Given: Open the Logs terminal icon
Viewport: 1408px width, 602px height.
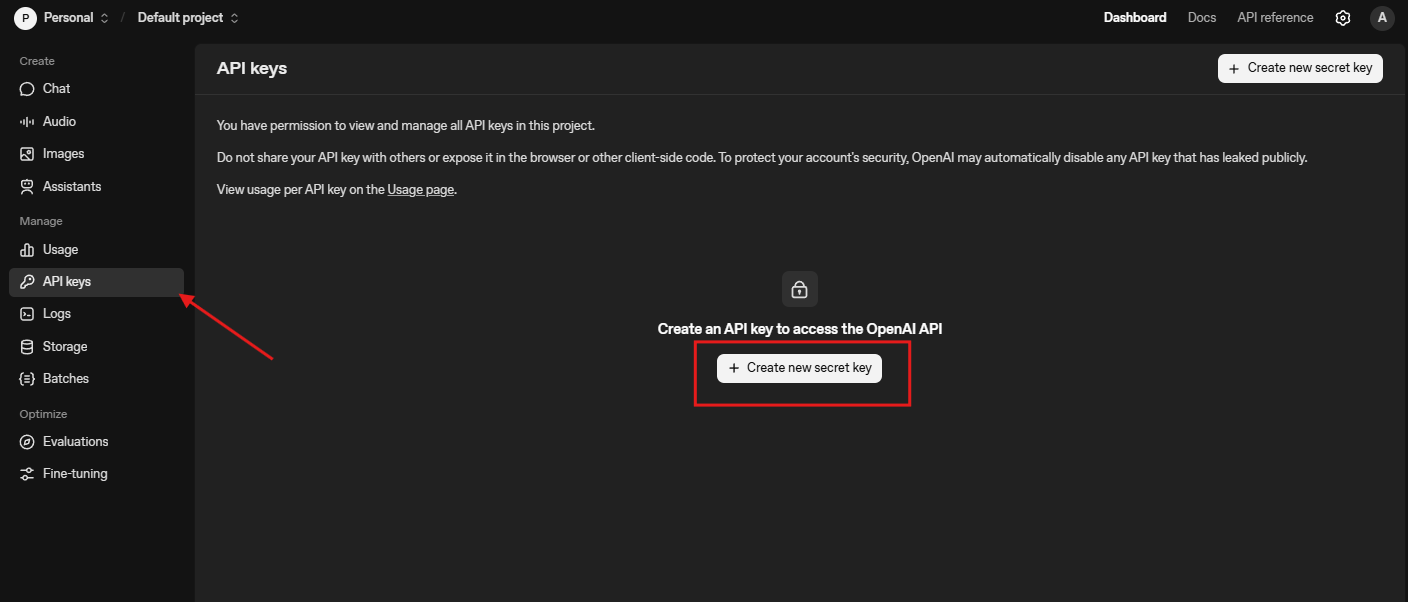Looking at the screenshot, I should [27, 314].
